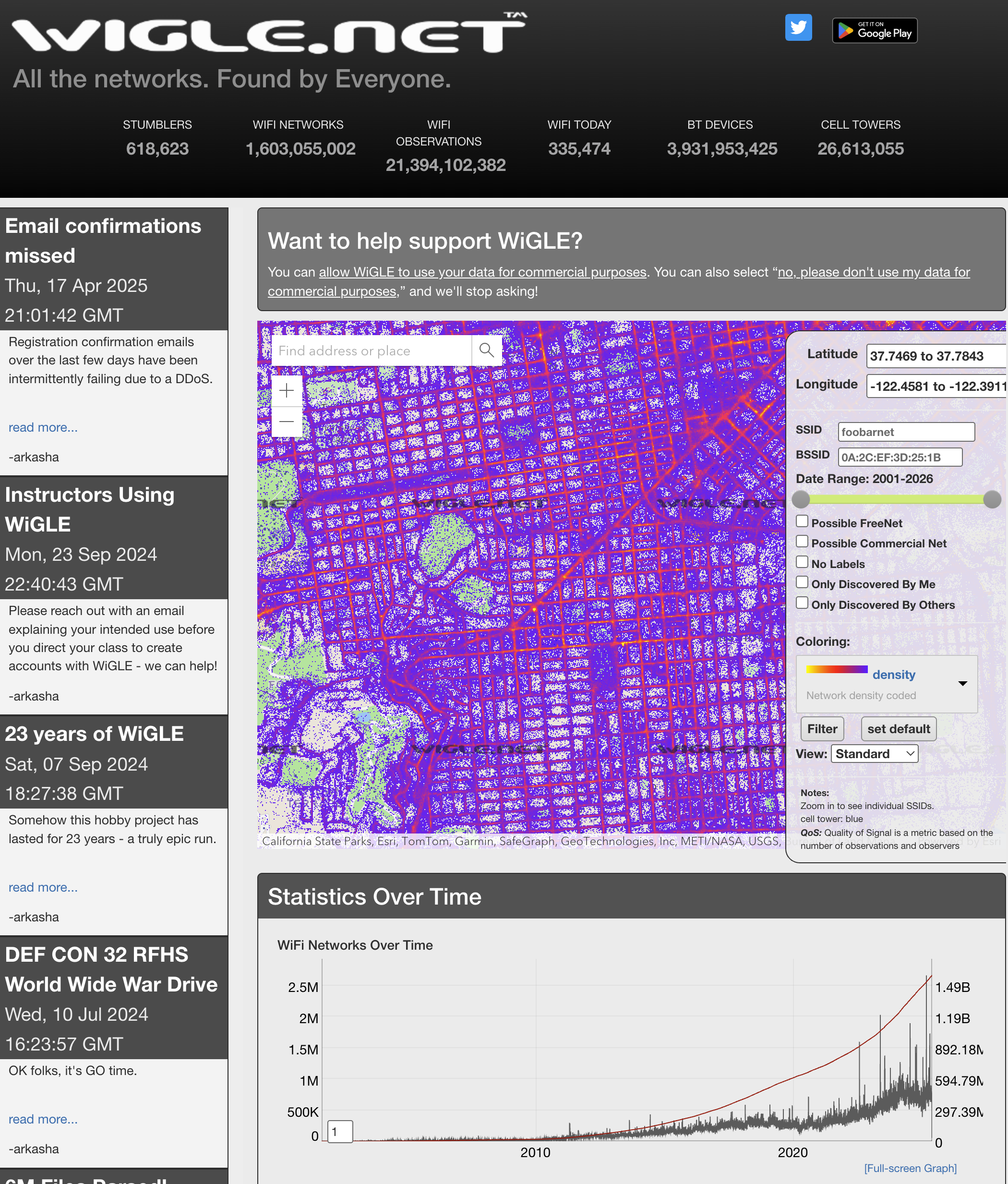Screen dimensions: 1008x1184
Task: Click the BT DEVICES count 3,931,953,425
Action: pos(722,149)
